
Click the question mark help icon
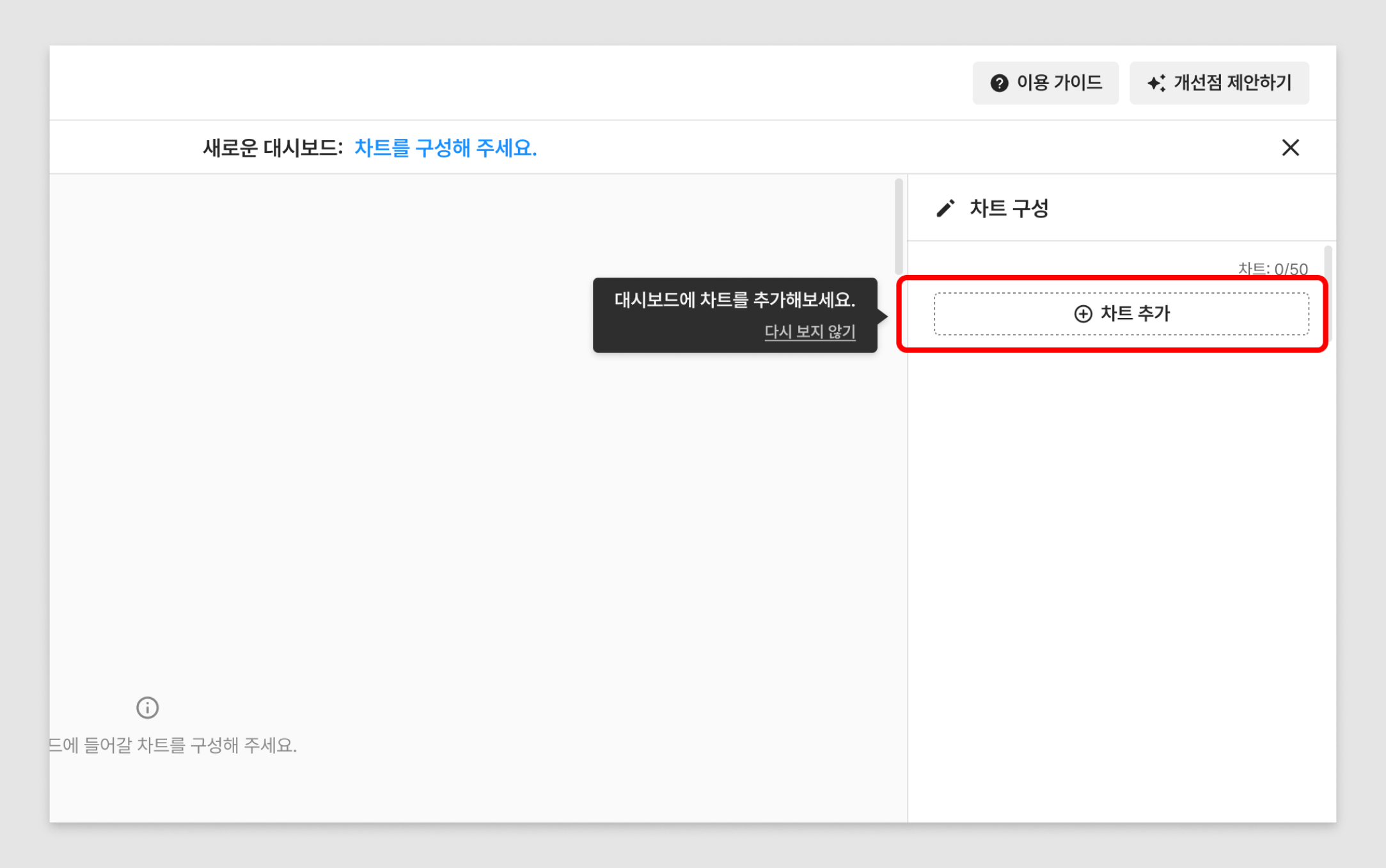(x=999, y=83)
